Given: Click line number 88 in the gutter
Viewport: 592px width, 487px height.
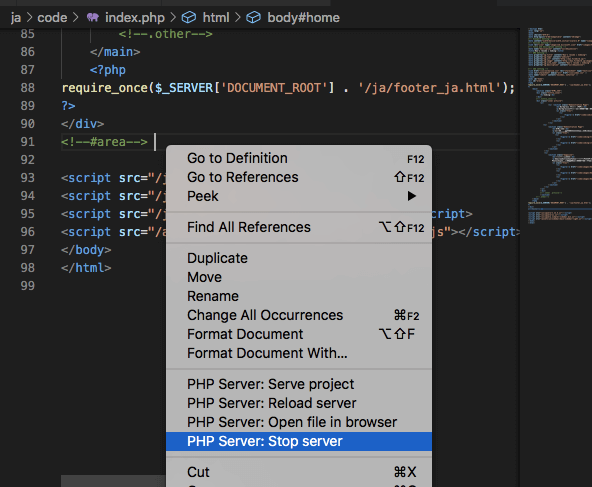Looking at the screenshot, I should (x=28, y=88).
